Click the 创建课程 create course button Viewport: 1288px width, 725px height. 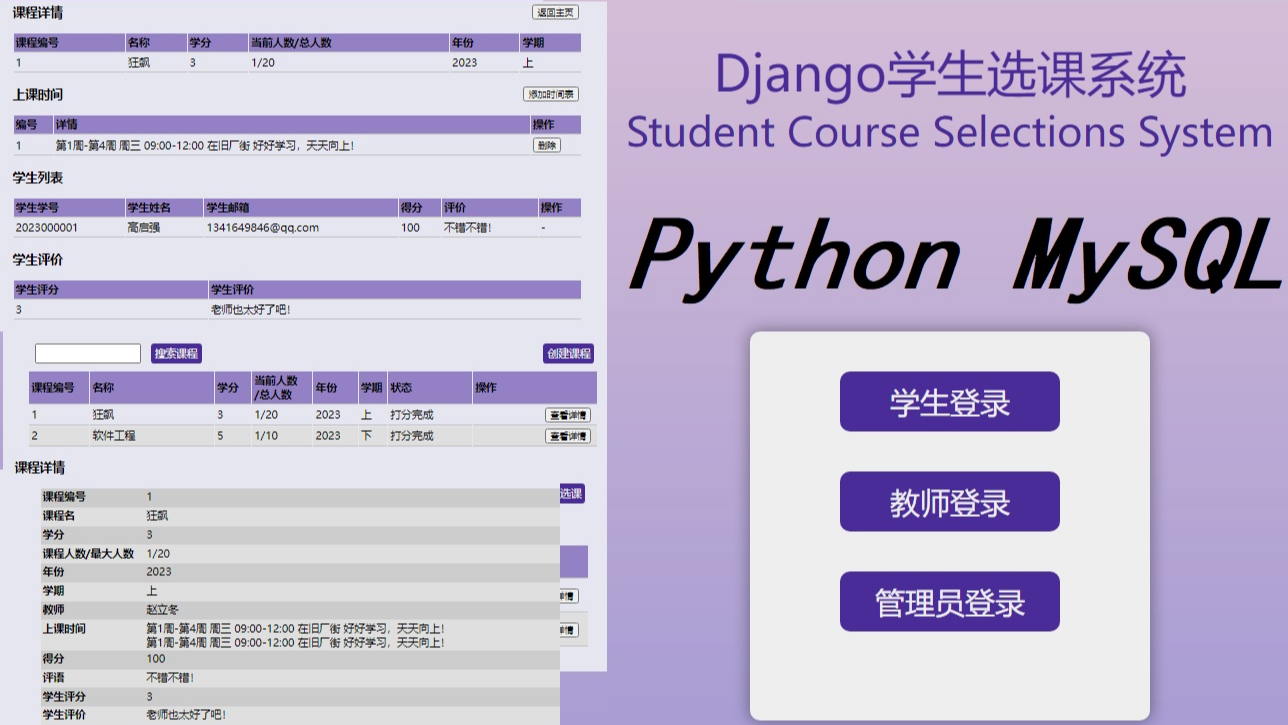click(x=568, y=353)
